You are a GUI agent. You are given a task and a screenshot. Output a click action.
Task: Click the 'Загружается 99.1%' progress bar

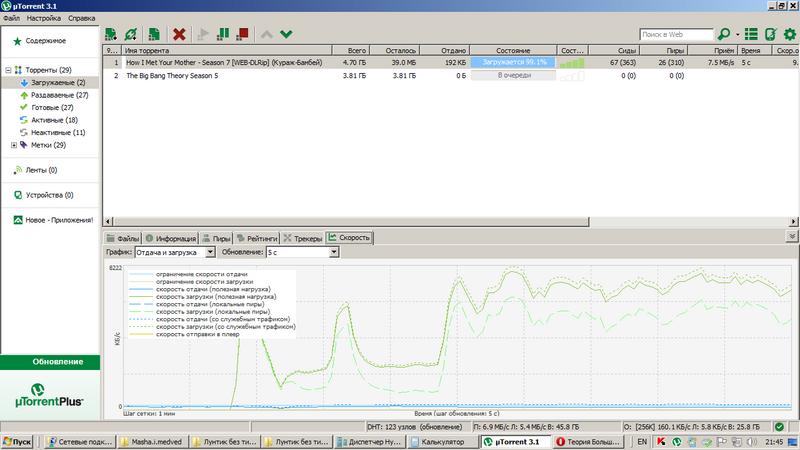(513, 62)
